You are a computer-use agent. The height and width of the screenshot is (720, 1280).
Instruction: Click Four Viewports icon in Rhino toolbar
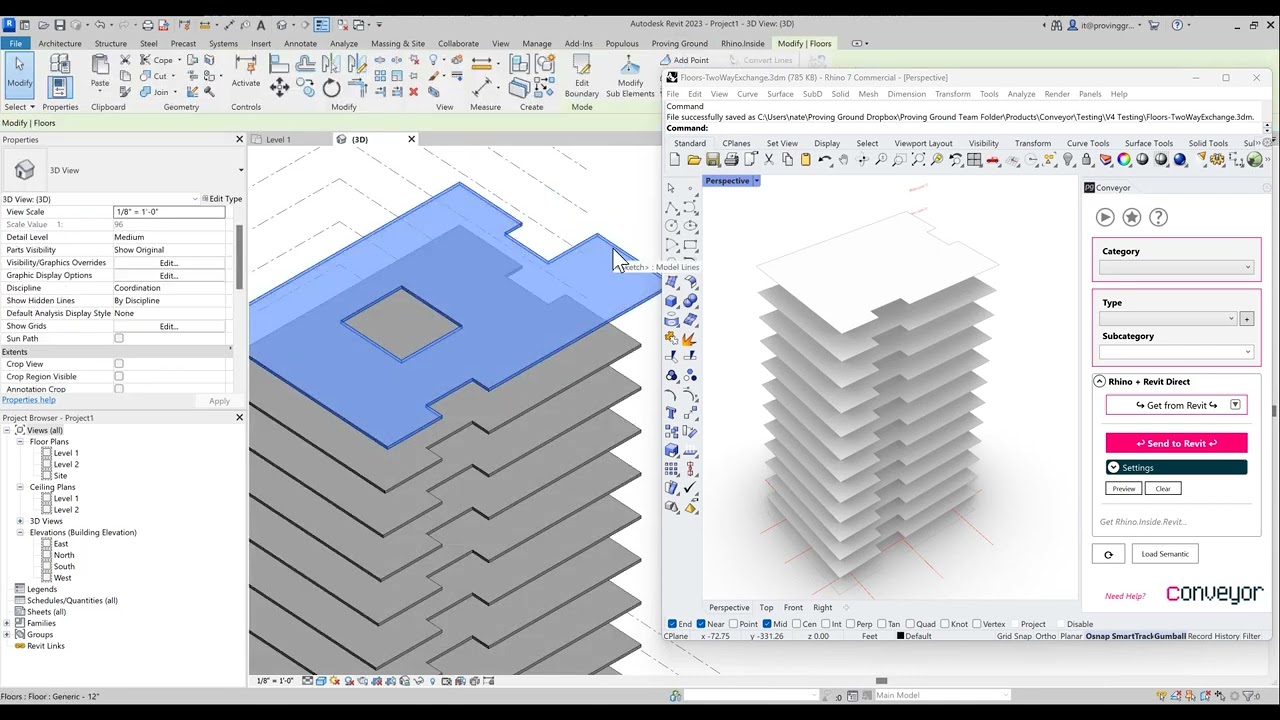pos(975,160)
